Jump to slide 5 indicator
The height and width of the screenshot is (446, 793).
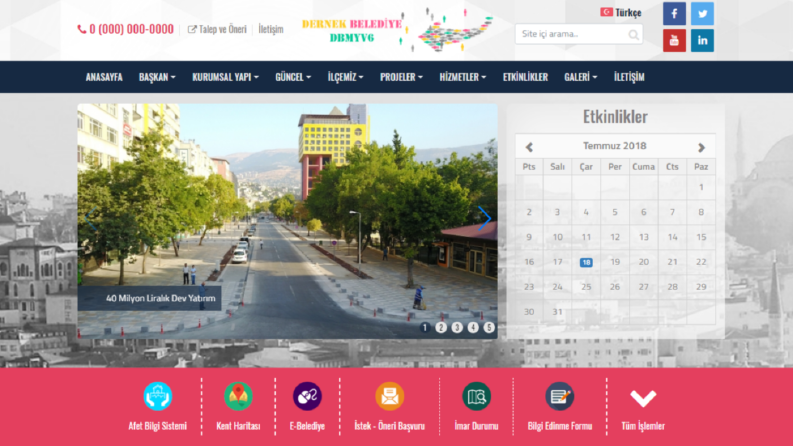click(x=489, y=328)
